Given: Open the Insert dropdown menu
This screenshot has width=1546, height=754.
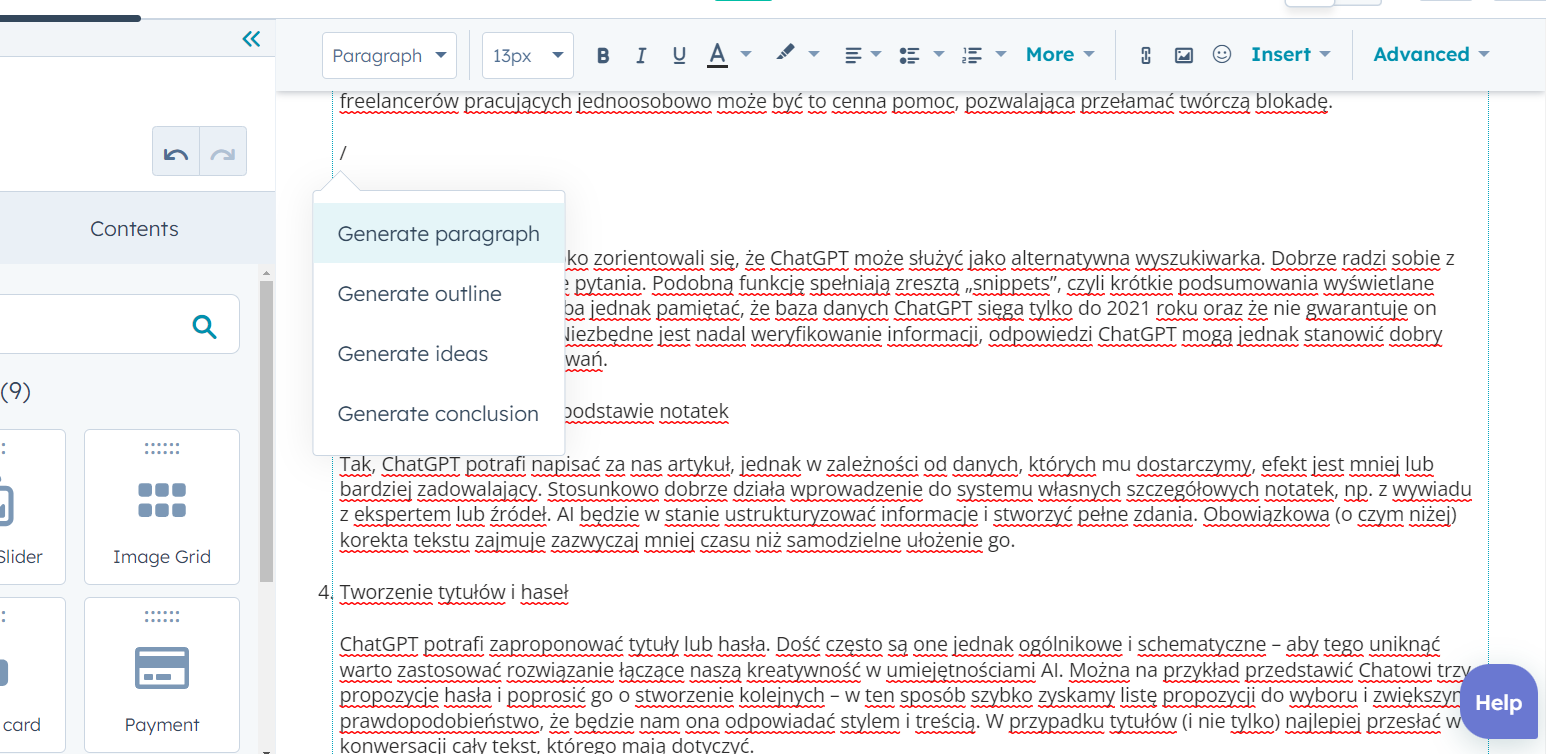Looking at the screenshot, I should click(x=1291, y=55).
